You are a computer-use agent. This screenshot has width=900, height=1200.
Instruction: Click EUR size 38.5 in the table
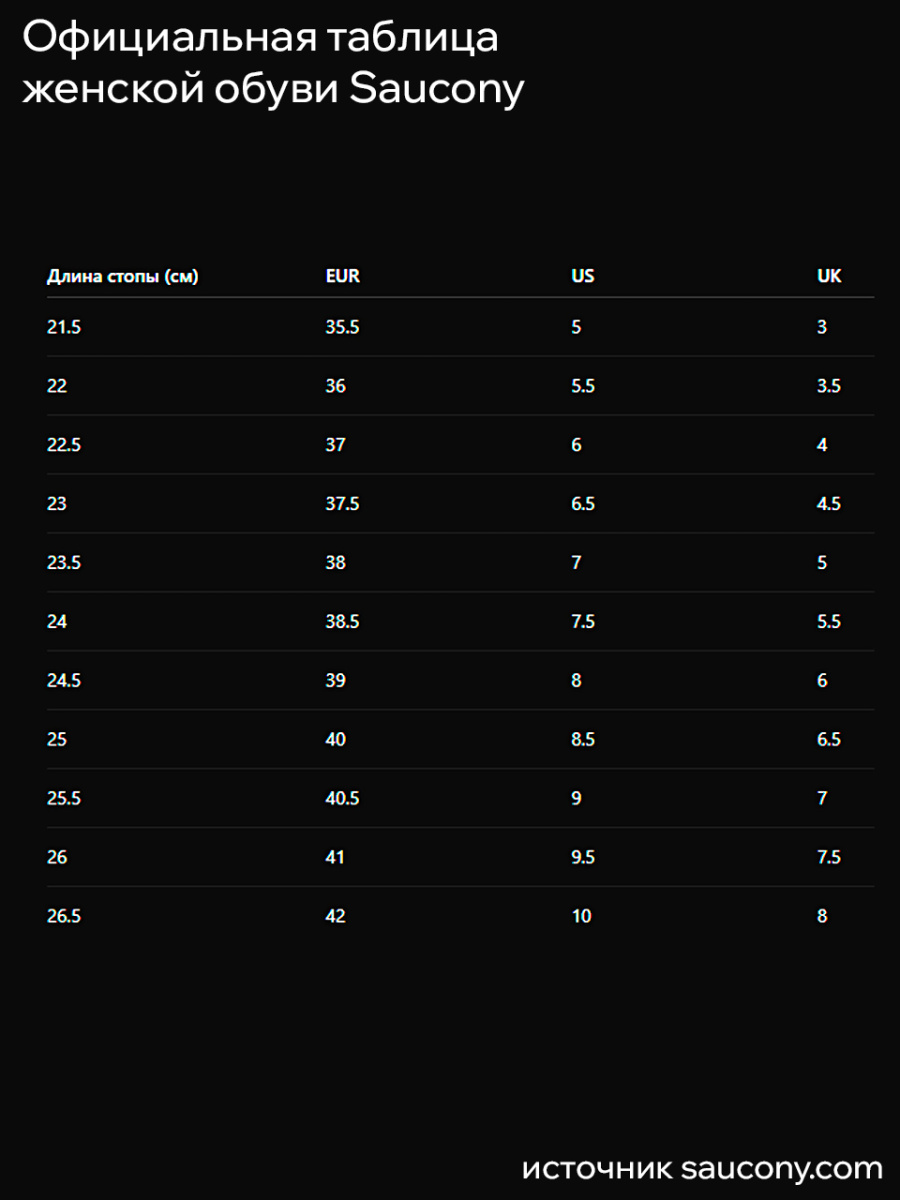click(342, 622)
